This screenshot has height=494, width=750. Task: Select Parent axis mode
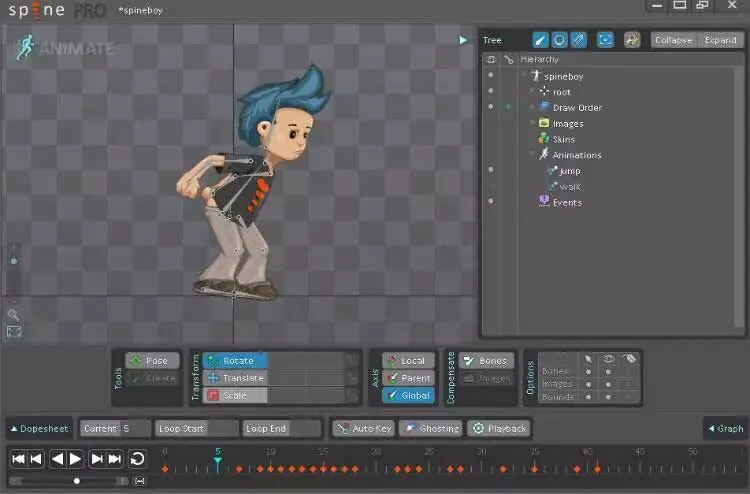(408, 378)
